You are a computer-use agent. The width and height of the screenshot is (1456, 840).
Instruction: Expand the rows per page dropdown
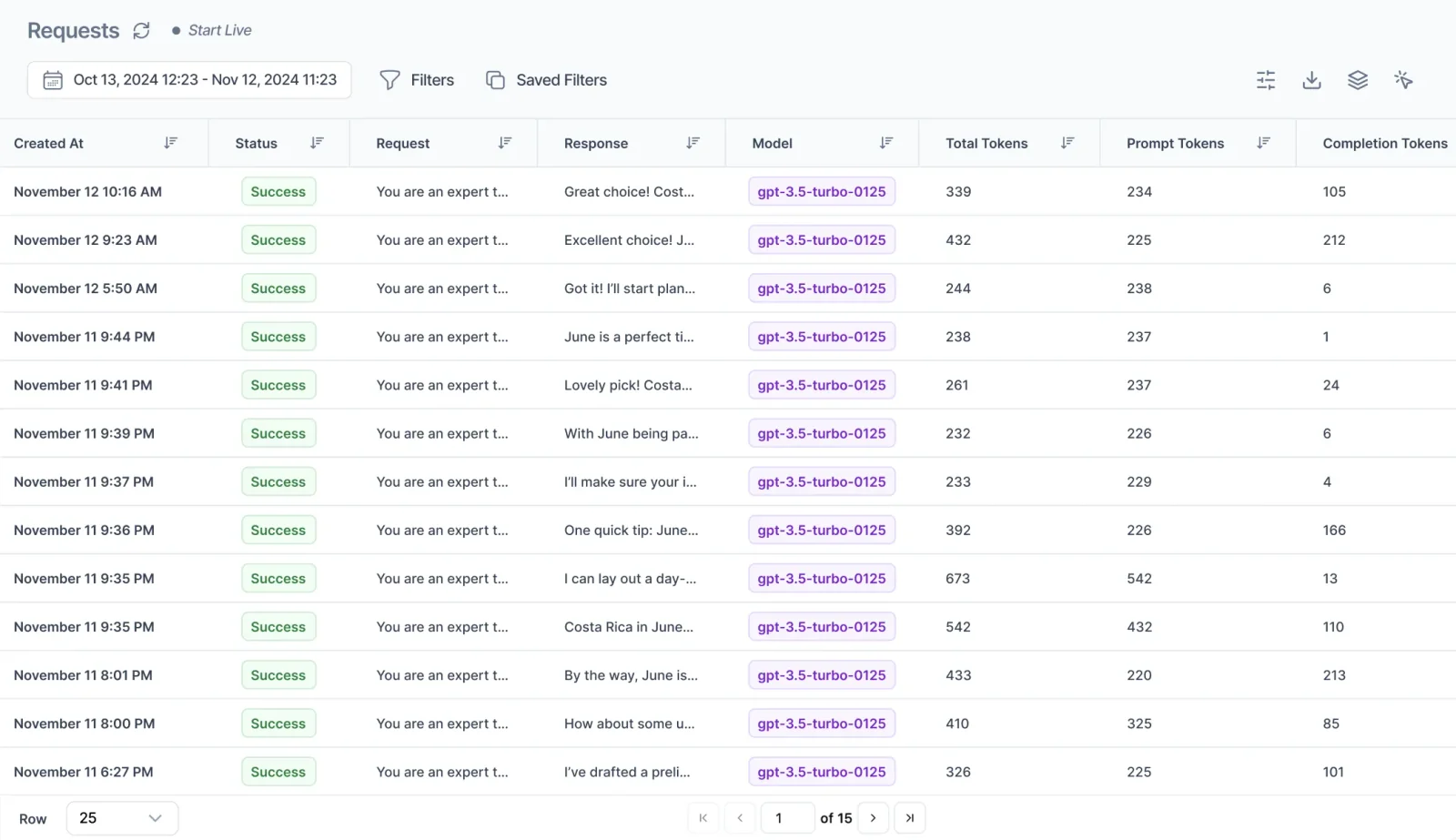(x=122, y=818)
